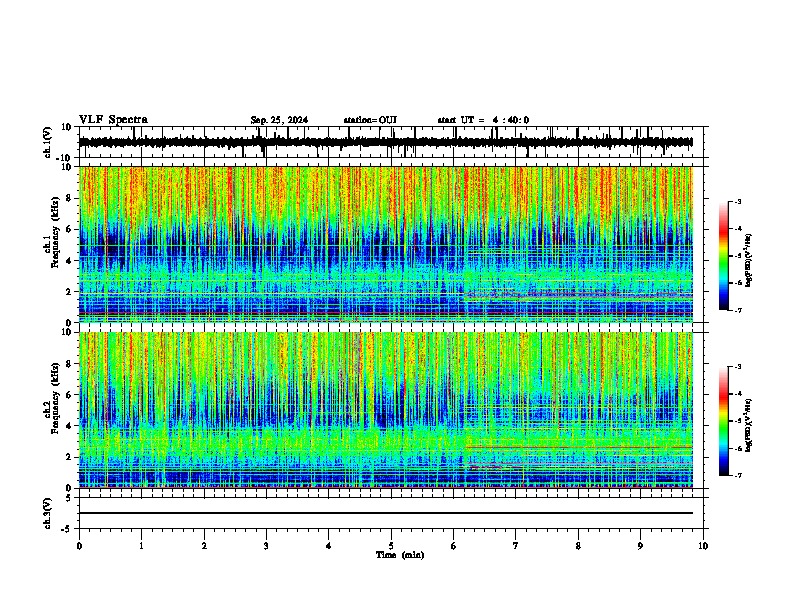
Task: Click the "4" tick on ch.2 frequency axis
Action: [68, 426]
